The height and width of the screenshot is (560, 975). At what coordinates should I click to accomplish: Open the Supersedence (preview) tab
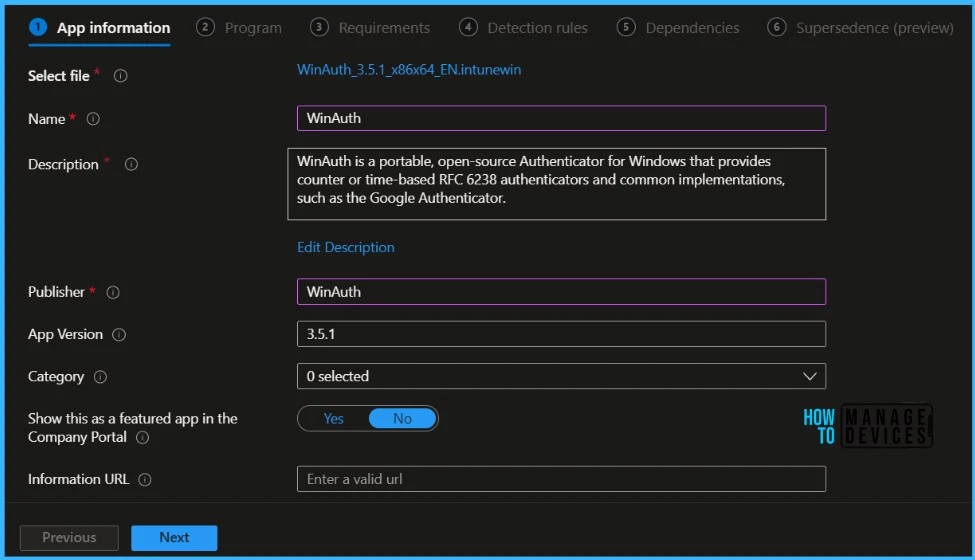(860, 28)
